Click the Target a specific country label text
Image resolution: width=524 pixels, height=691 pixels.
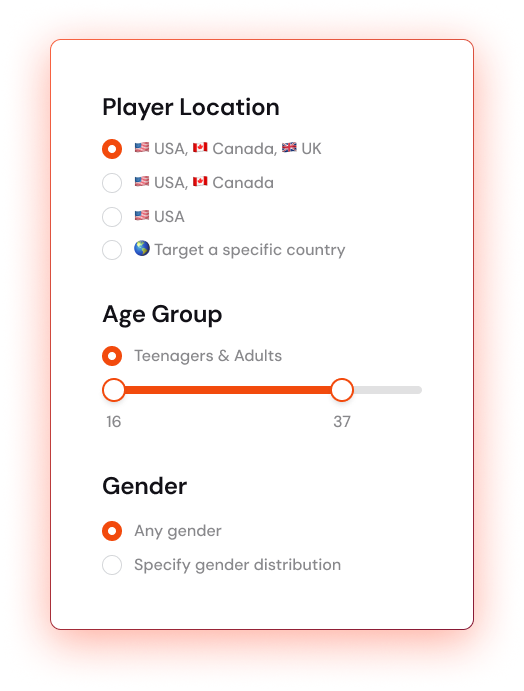tap(250, 250)
